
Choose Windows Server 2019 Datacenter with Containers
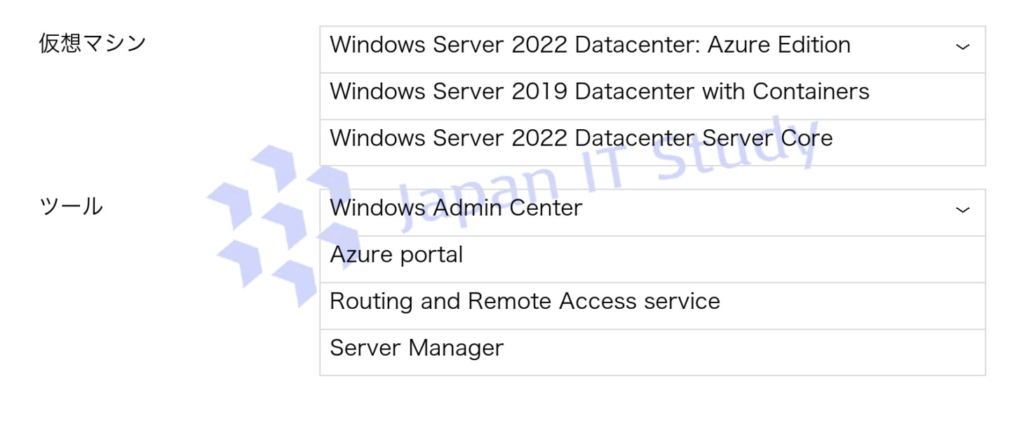coord(599,92)
